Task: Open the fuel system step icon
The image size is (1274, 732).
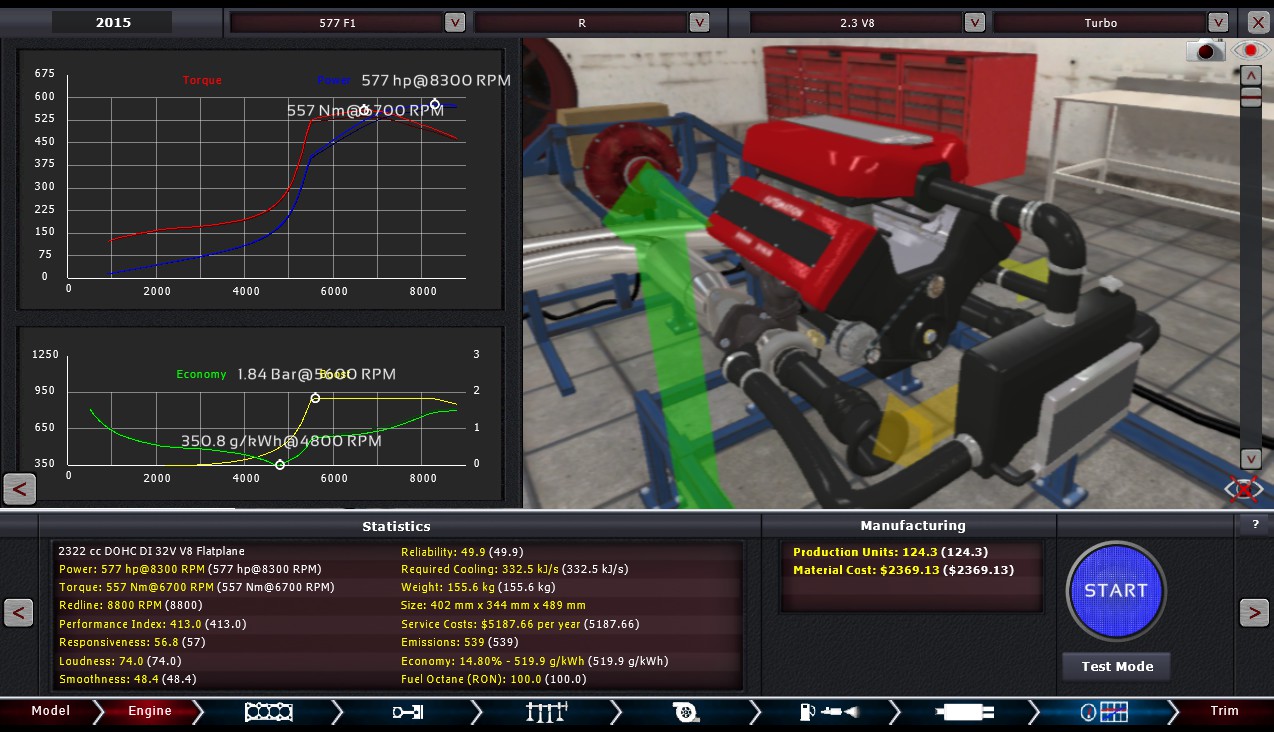Action: (x=828, y=712)
